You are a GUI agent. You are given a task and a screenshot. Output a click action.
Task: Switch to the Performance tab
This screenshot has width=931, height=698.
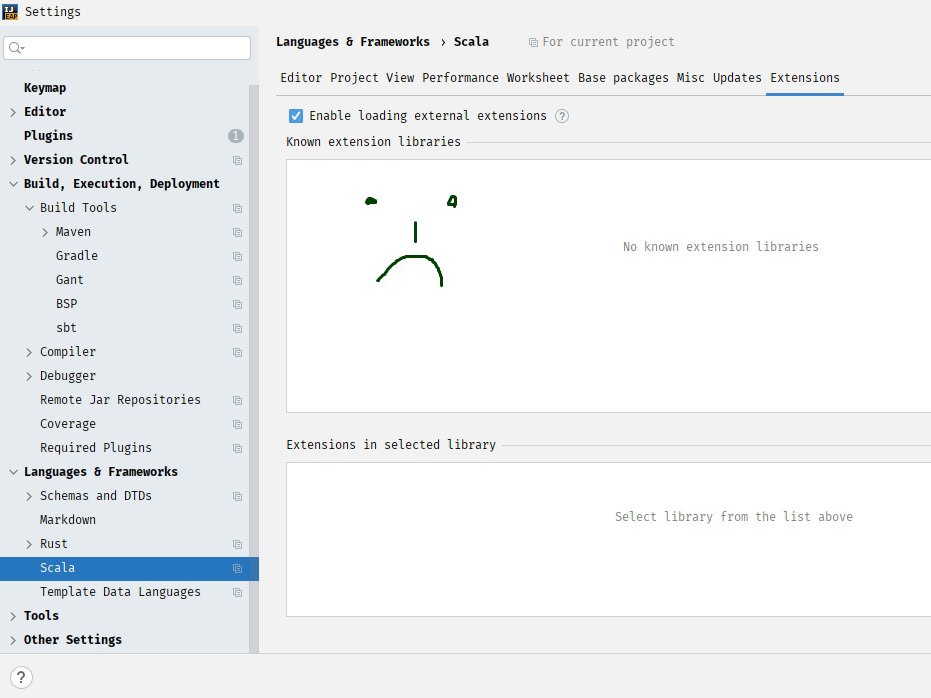pyautogui.click(x=460, y=78)
